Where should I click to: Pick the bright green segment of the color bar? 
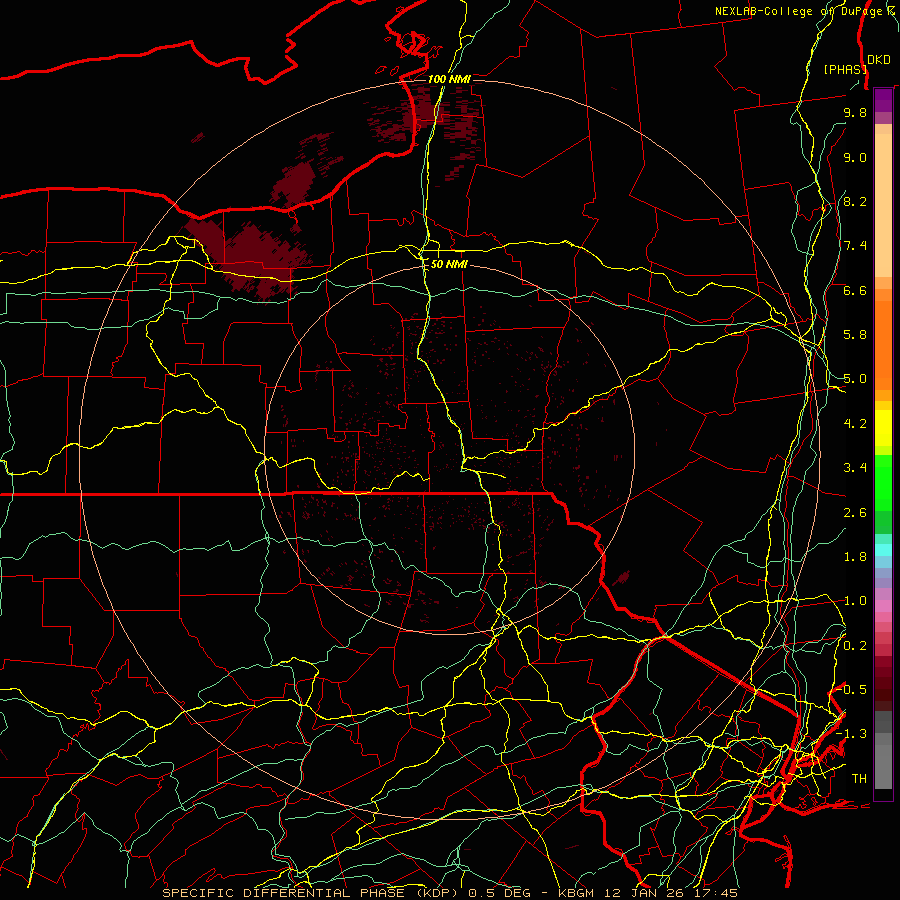[x=883, y=482]
